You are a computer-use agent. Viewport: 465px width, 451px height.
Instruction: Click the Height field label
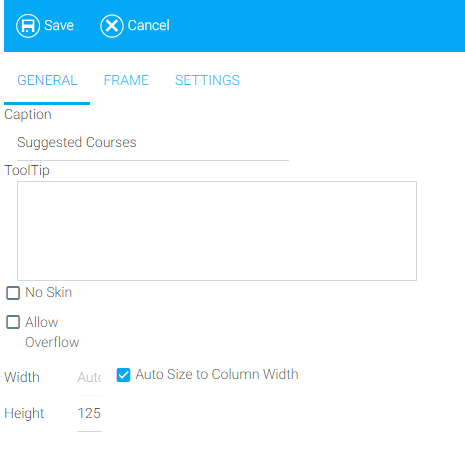pyautogui.click(x=24, y=414)
